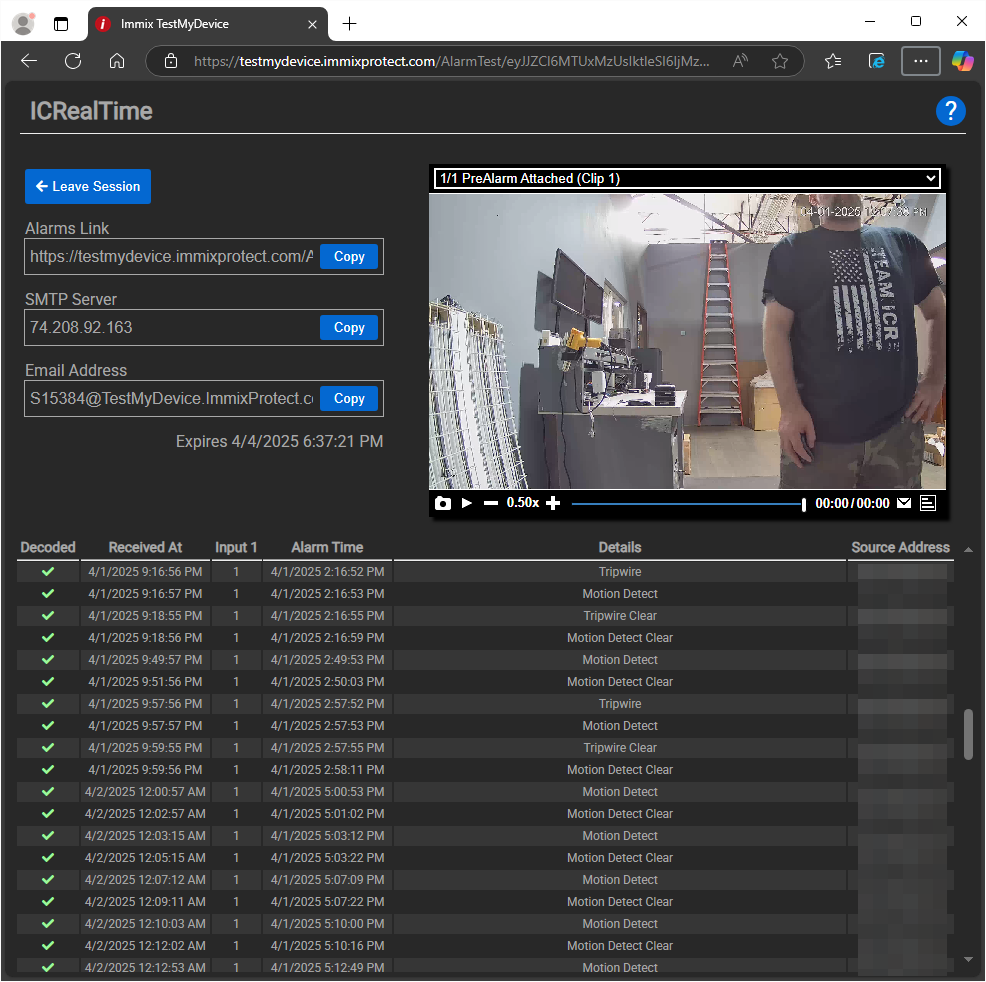Open the help question mark icon
This screenshot has width=986, height=982.
pyautogui.click(x=950, y=111)
